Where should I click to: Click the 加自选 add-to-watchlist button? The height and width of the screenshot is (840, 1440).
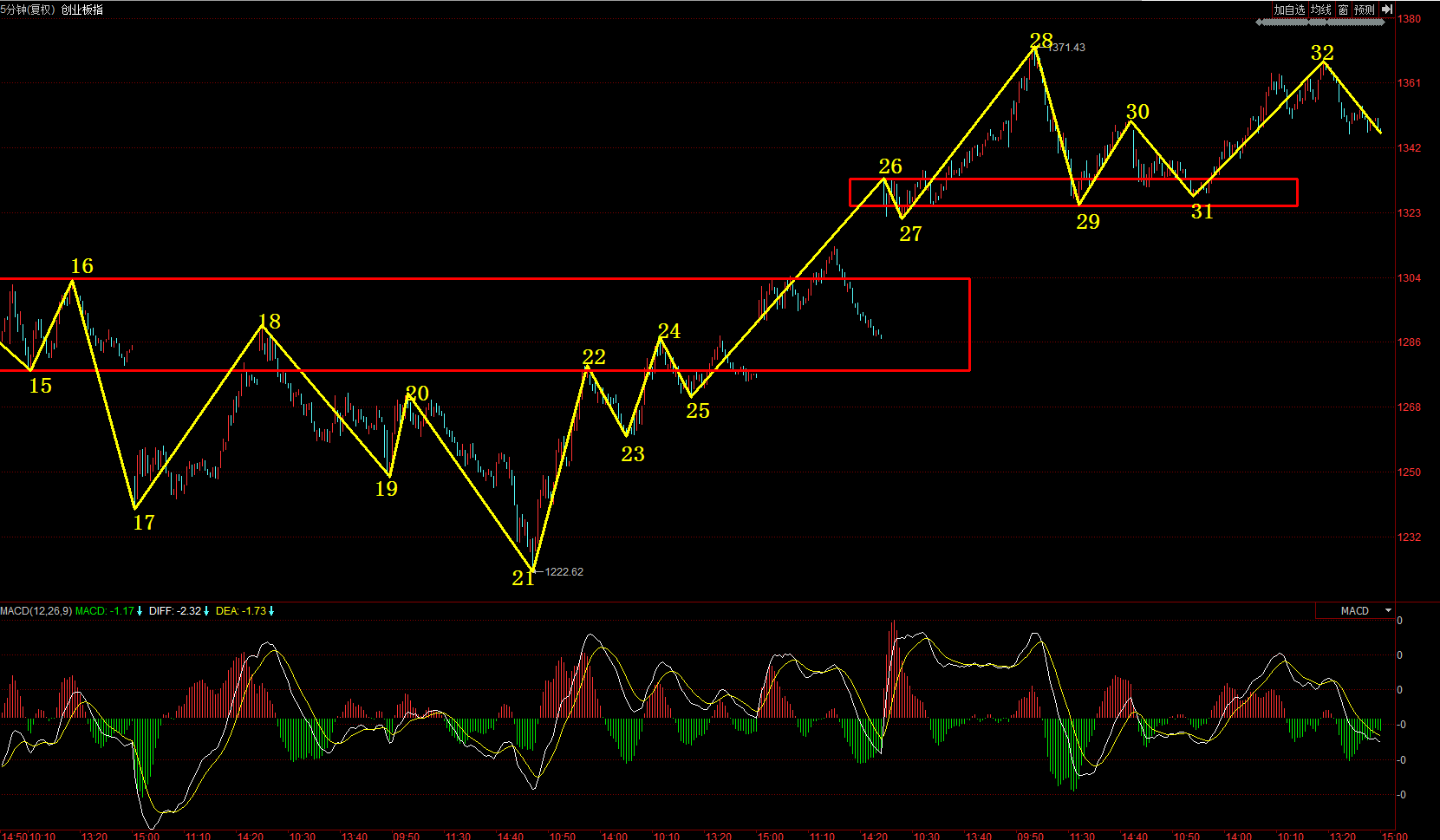click(x=1289, y=10)
